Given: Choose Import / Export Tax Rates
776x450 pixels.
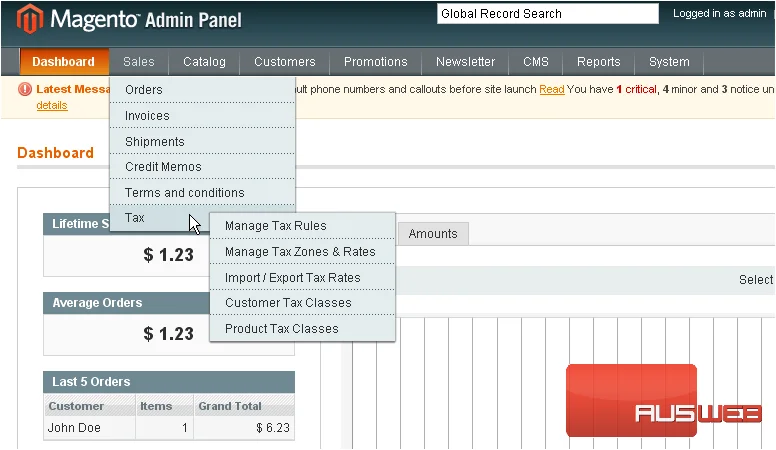Looking at the screenshot, I should 302,277.
